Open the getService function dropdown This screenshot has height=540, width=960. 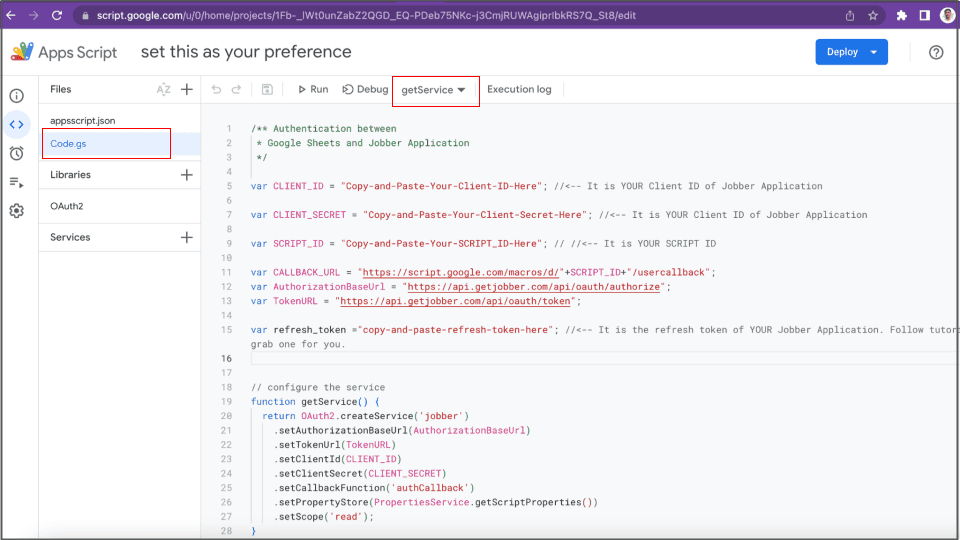click(435, 90)
